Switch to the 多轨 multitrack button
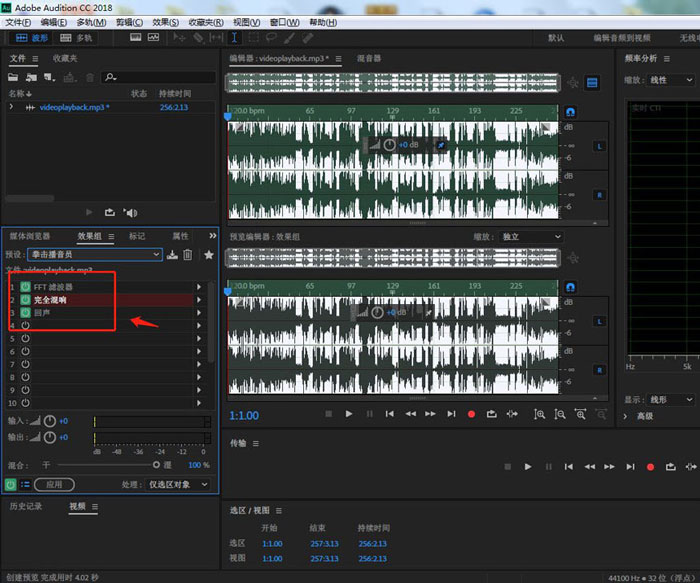 (76, 38)
